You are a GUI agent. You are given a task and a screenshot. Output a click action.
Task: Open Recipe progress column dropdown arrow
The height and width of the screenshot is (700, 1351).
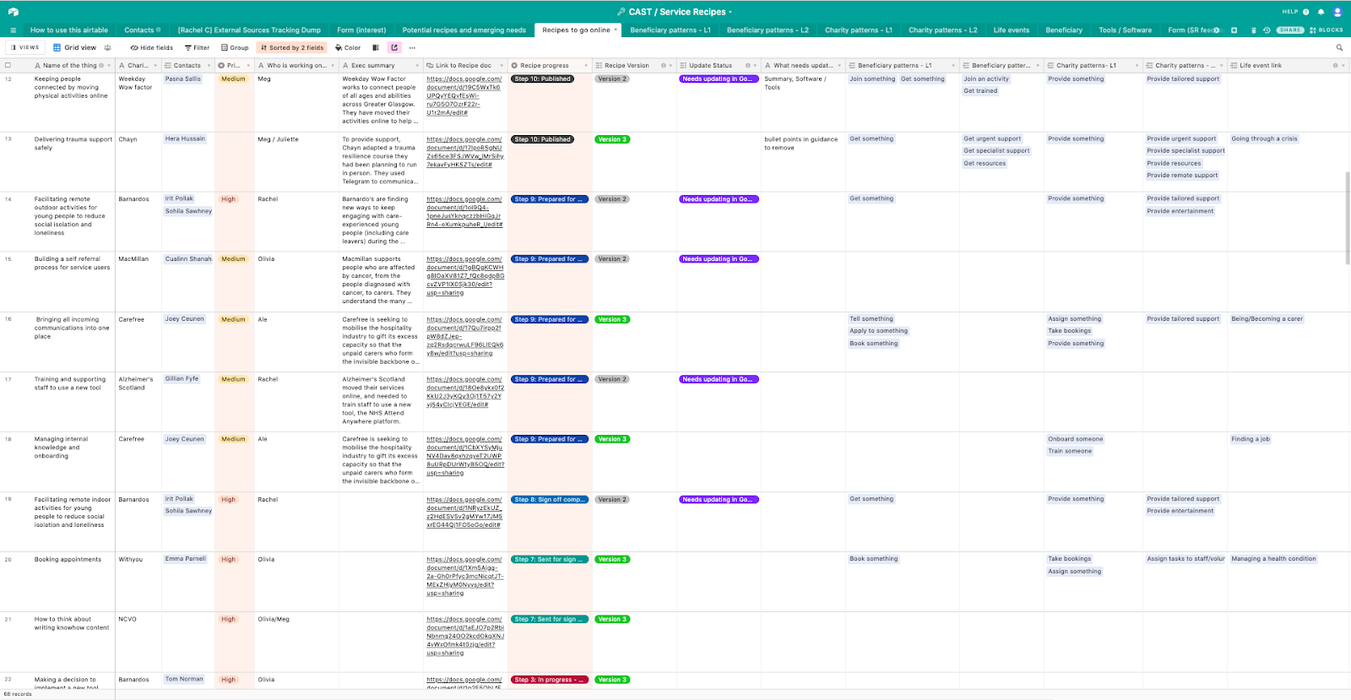click(585, 65)
